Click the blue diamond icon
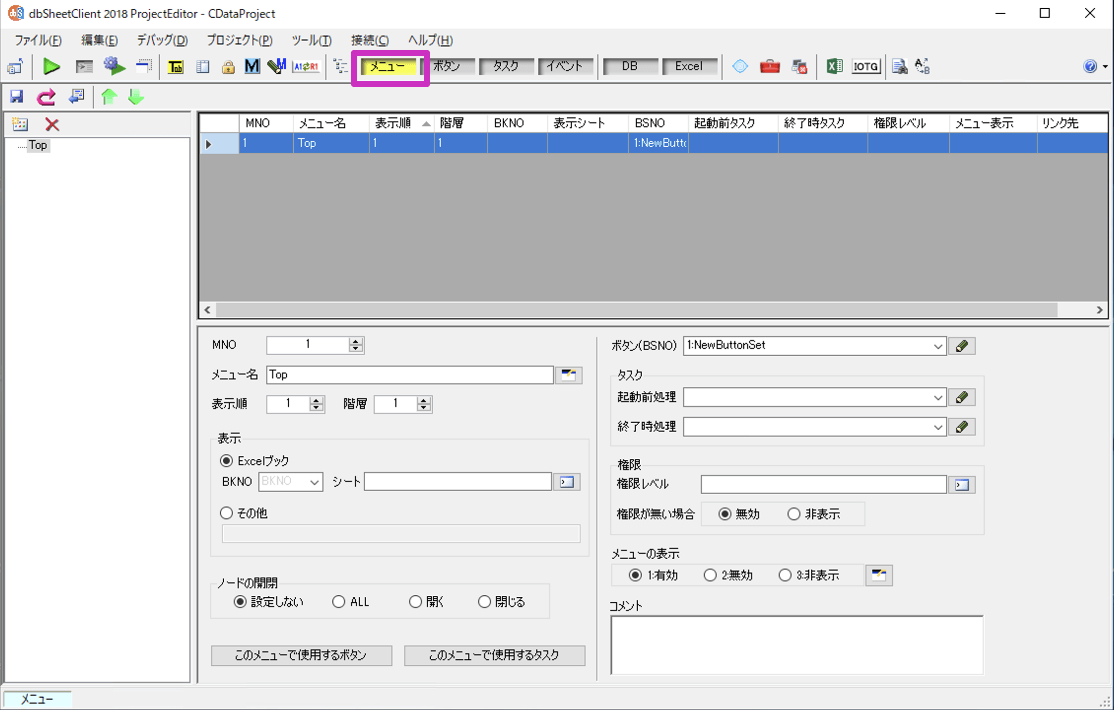 (x=740, y=67)
